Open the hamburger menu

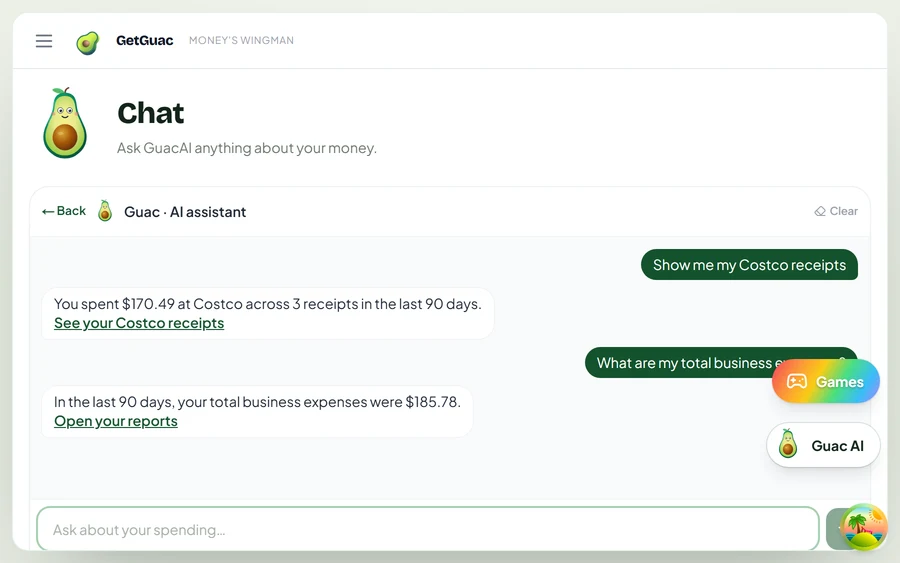click(44, 41)
